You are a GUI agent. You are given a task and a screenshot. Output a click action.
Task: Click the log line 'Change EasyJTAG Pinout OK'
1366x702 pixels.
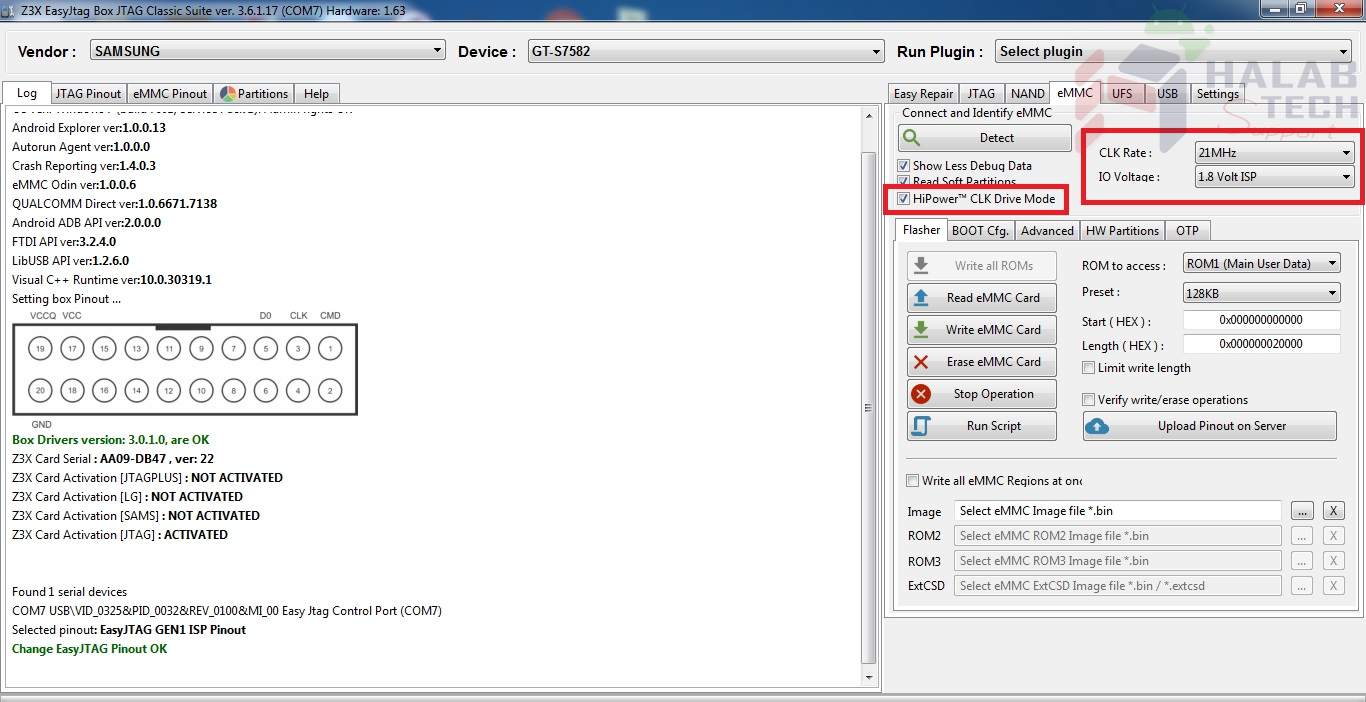[x=90, y=649]
